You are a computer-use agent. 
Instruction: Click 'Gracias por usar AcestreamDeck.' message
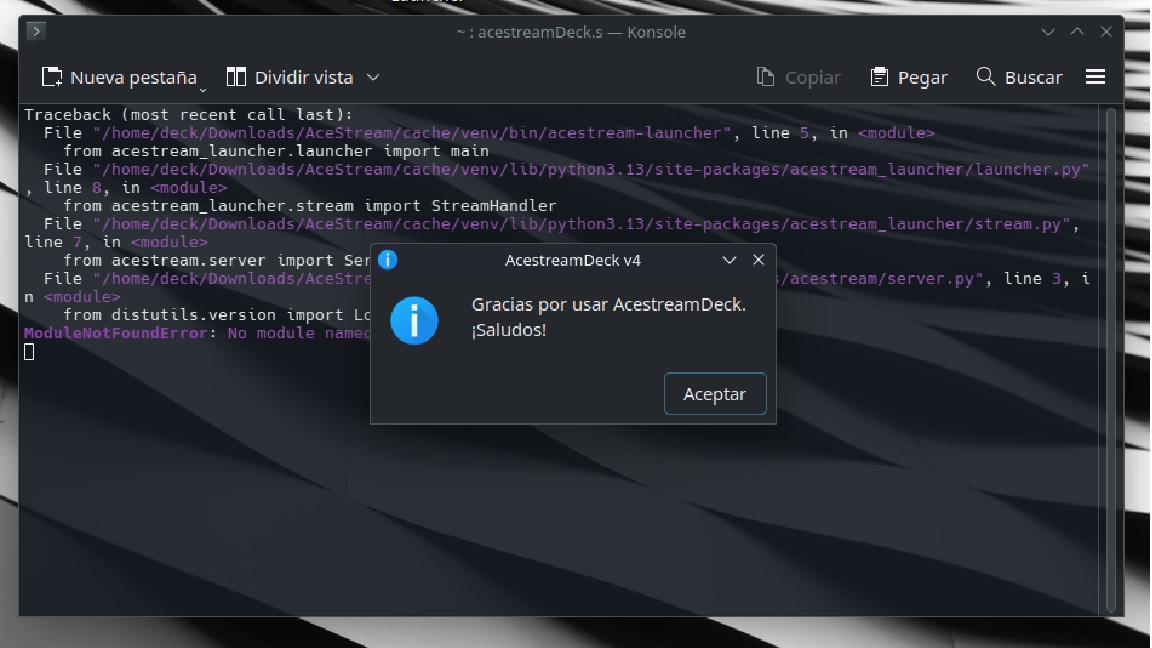tap(608, 305)
